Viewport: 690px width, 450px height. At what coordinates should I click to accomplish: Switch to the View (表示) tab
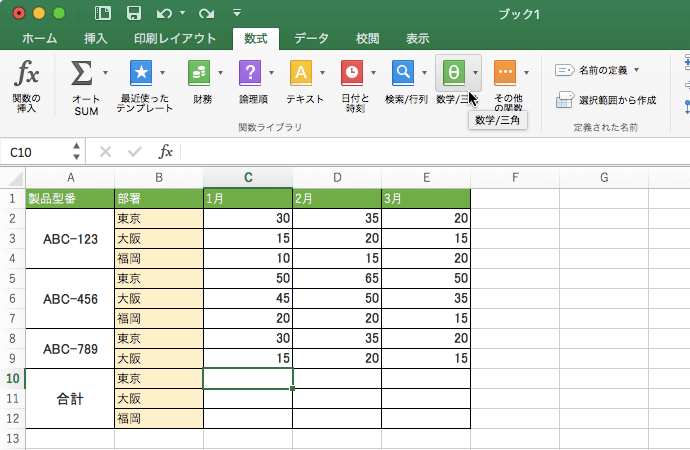point(417,39)
